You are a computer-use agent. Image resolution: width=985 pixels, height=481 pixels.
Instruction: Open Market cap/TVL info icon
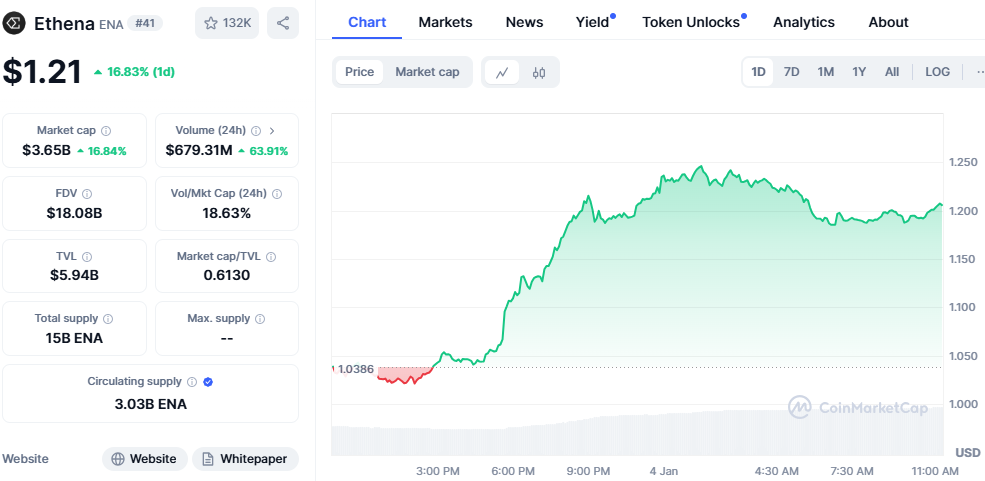coord(271,256)
